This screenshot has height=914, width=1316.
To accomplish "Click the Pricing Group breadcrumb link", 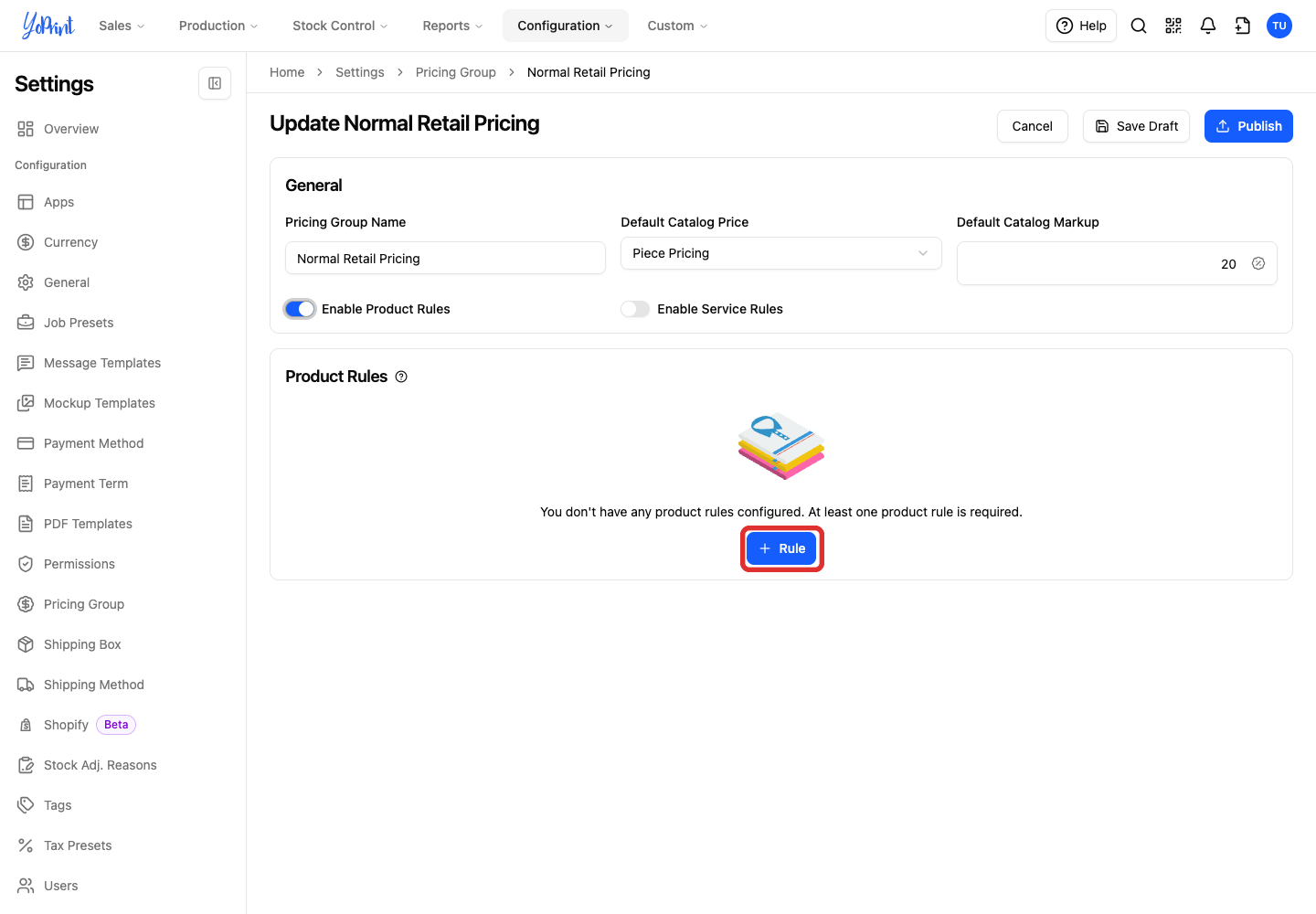I will click(x=455, y=72).
